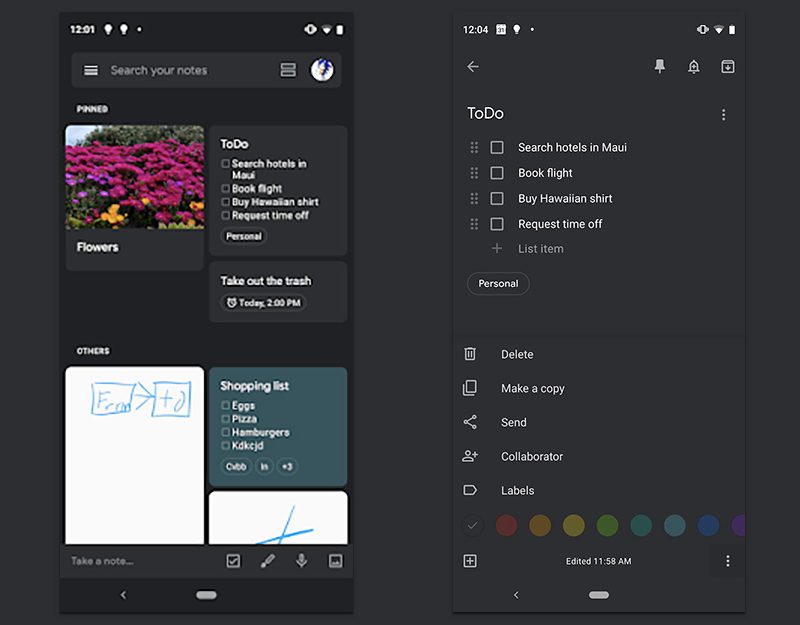Open the add-content plus box menu
Screen dimensions: 800x625
[470, 561]
